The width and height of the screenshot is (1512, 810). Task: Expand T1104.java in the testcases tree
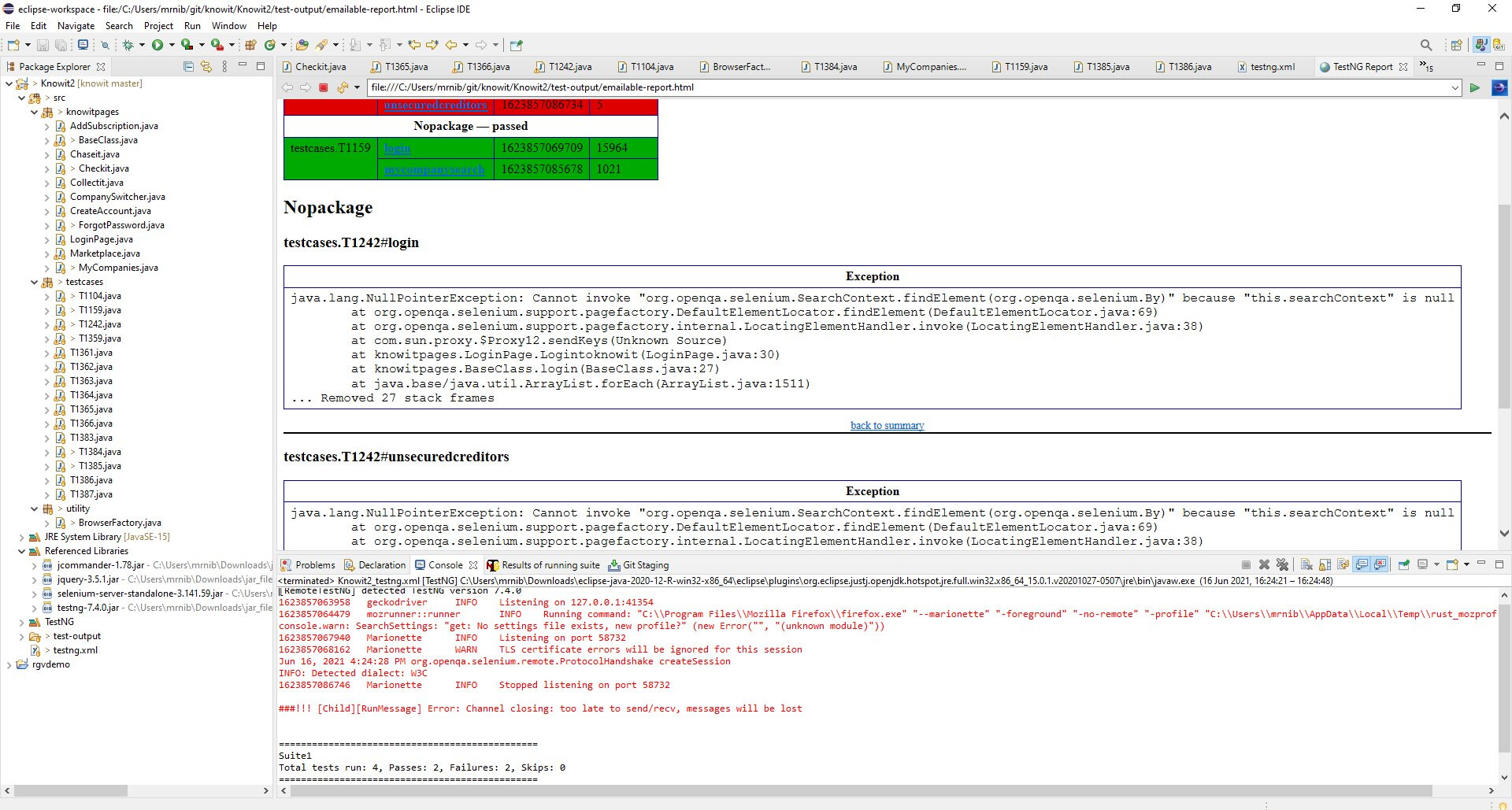click(46, 296)
